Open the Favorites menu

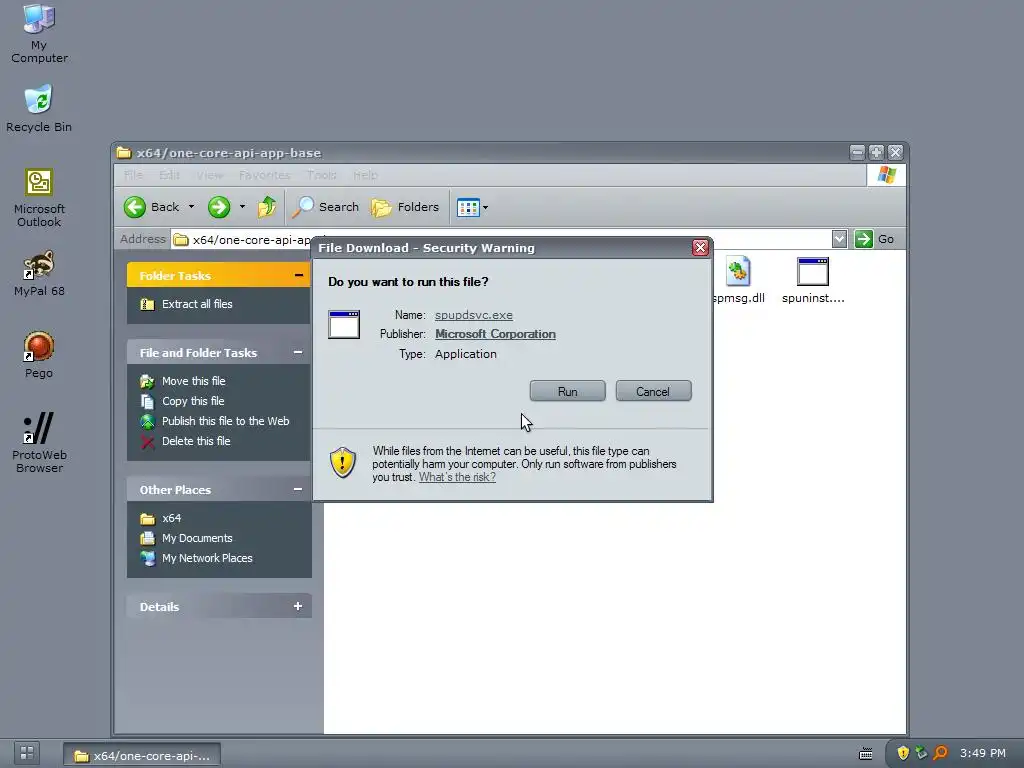tap(264, 175)
